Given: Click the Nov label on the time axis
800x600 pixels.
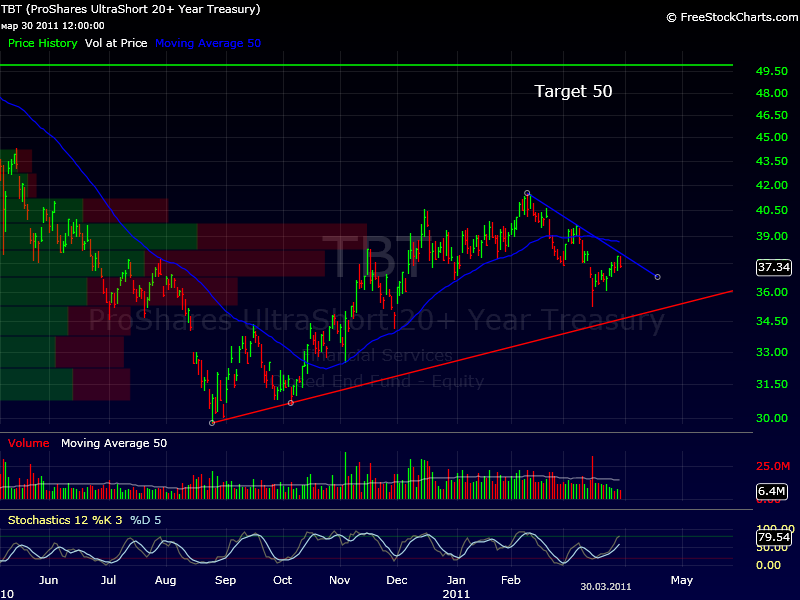Looking at the screenshot, I should [340, 581].
